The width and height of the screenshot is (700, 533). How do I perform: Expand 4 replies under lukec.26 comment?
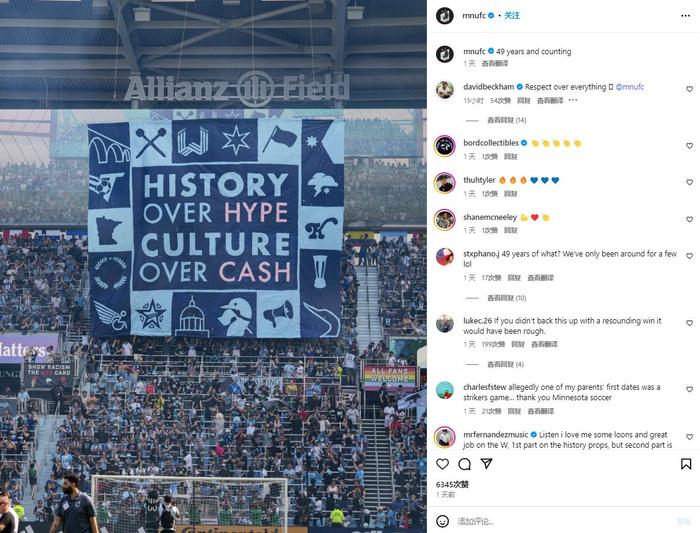[505, 364]
